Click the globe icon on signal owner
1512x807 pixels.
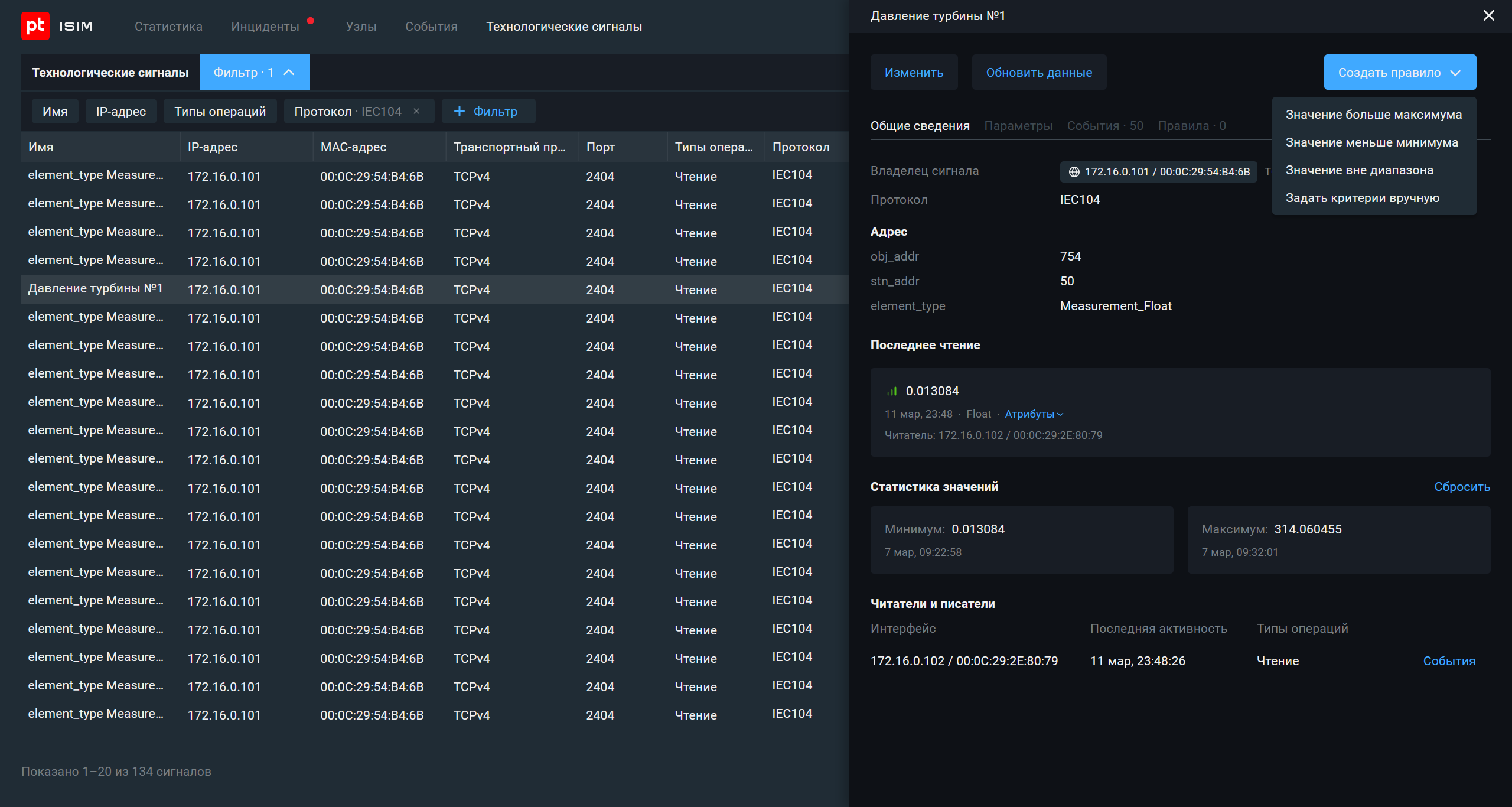1074,172
